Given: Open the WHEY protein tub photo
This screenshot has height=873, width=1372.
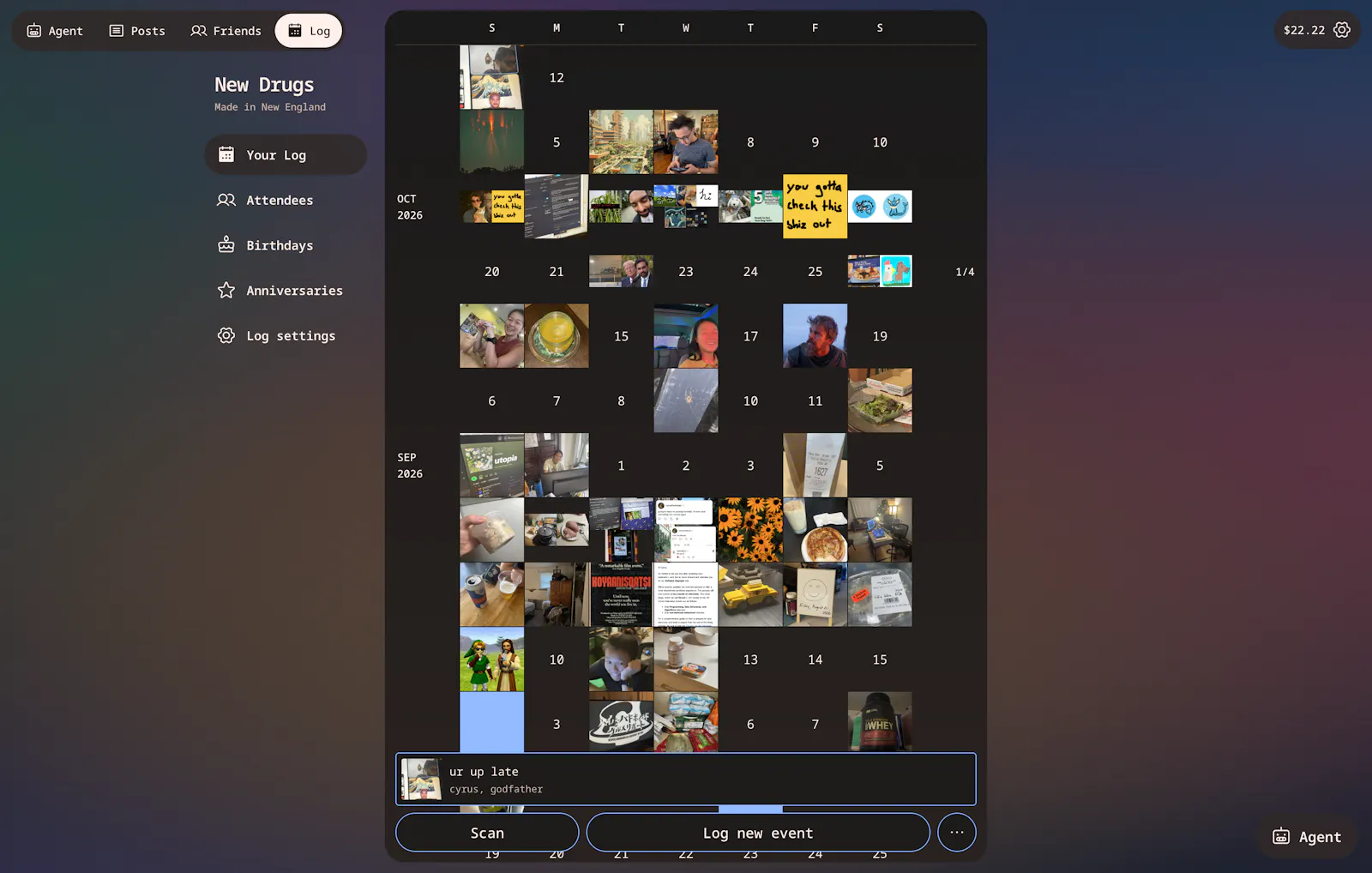Looking at the screenshot, I should (880, 721).
